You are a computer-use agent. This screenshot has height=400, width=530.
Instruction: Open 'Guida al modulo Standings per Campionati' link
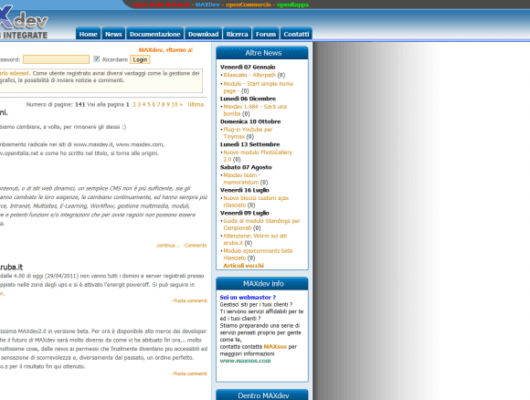click(262, 224)
